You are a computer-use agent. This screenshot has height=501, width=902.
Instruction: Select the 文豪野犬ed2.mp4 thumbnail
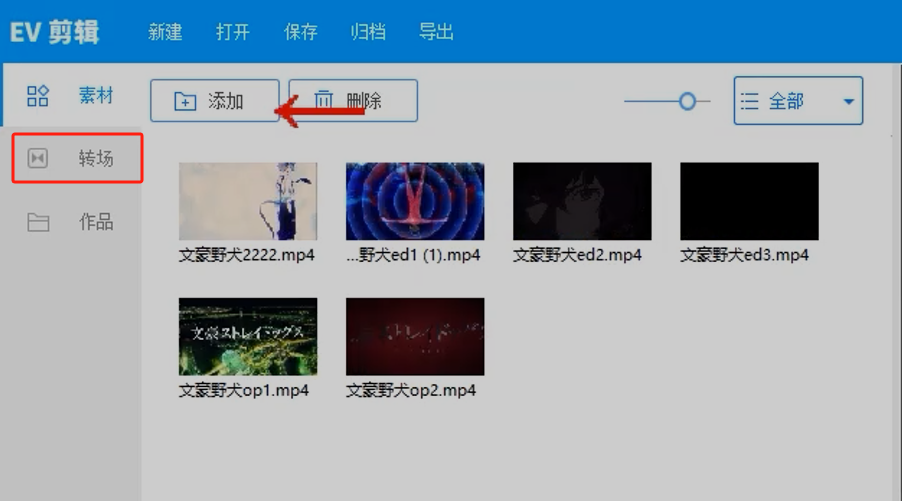coord(582,201)
